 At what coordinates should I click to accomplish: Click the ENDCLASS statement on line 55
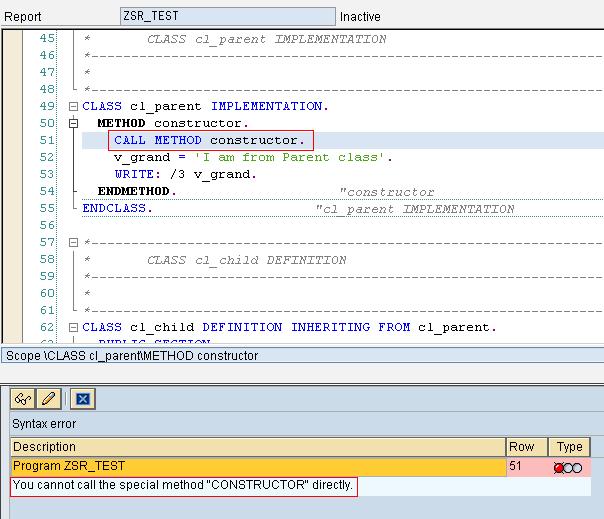tap(118, 208)
